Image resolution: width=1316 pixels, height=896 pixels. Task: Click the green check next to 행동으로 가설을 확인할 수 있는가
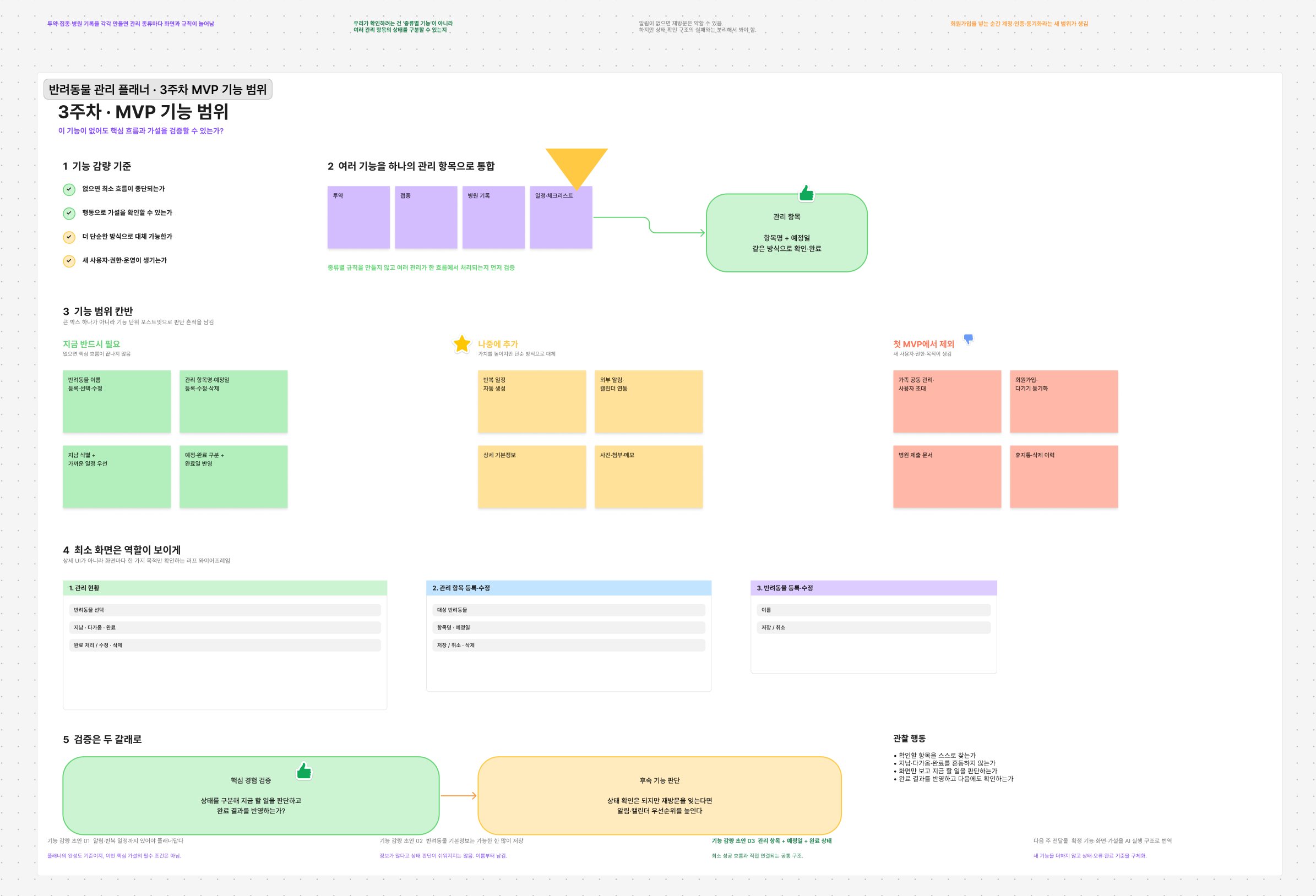tap(69, 213)
